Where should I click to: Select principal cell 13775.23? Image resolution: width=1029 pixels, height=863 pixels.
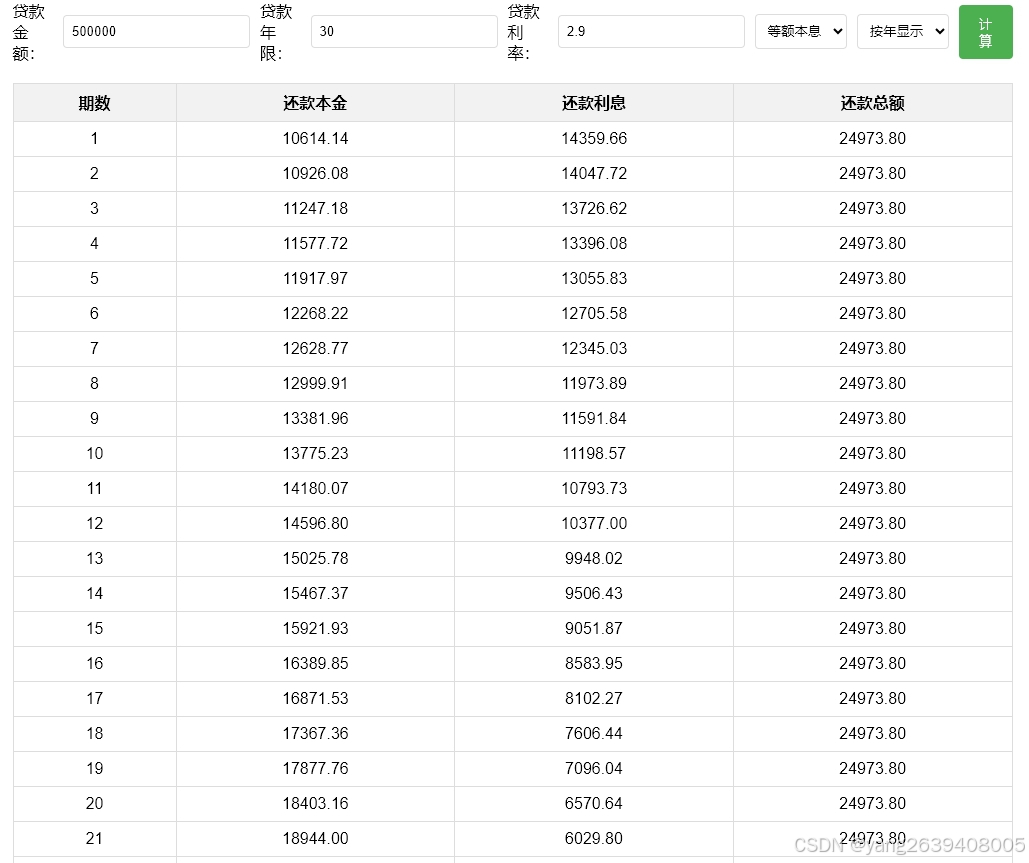(315, 453)
